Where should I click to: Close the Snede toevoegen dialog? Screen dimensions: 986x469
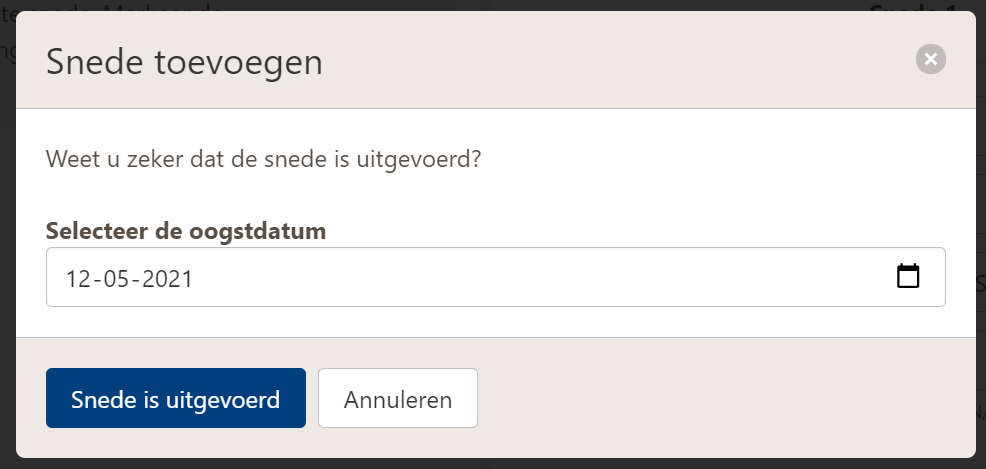[x=931, y=60]
